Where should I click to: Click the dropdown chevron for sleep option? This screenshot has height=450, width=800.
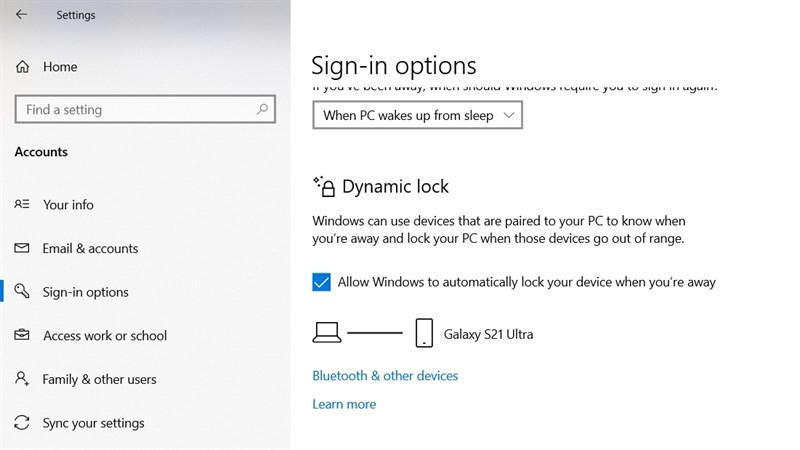[x=508, y=116]
